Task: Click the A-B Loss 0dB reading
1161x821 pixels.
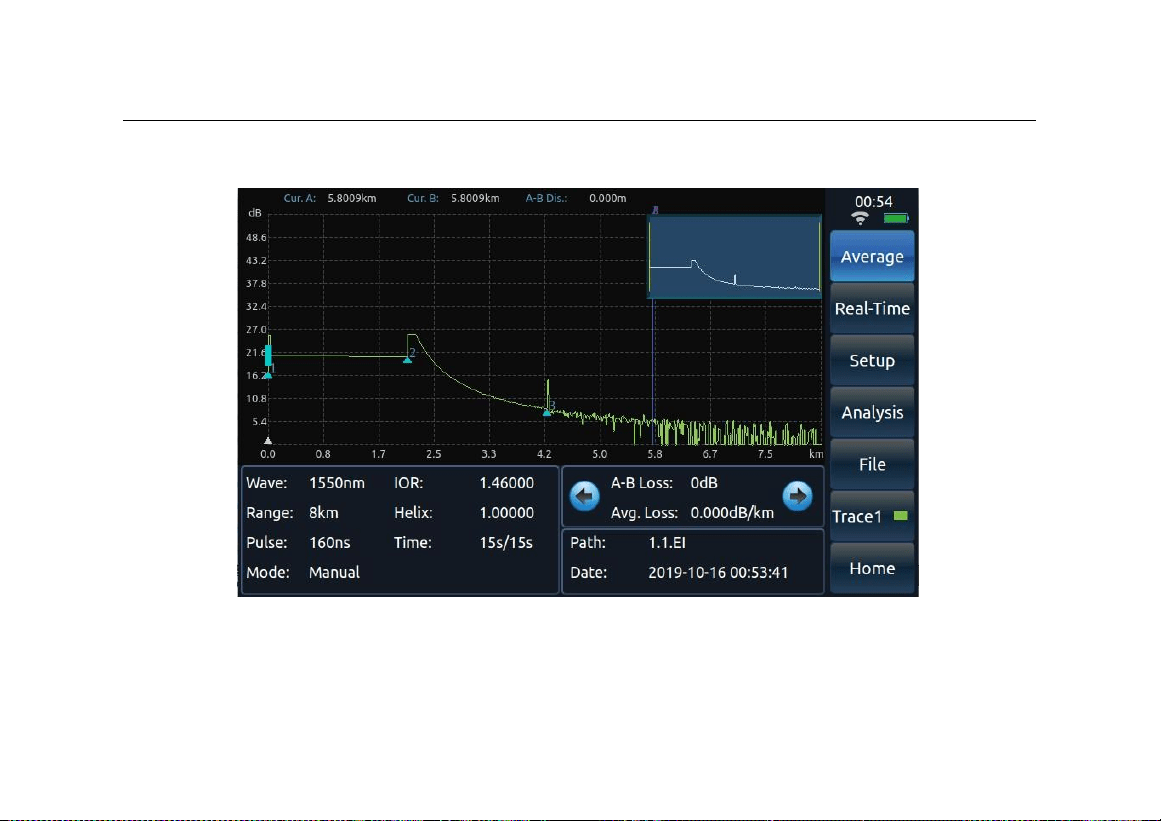Action: click(x=704, y=483)
